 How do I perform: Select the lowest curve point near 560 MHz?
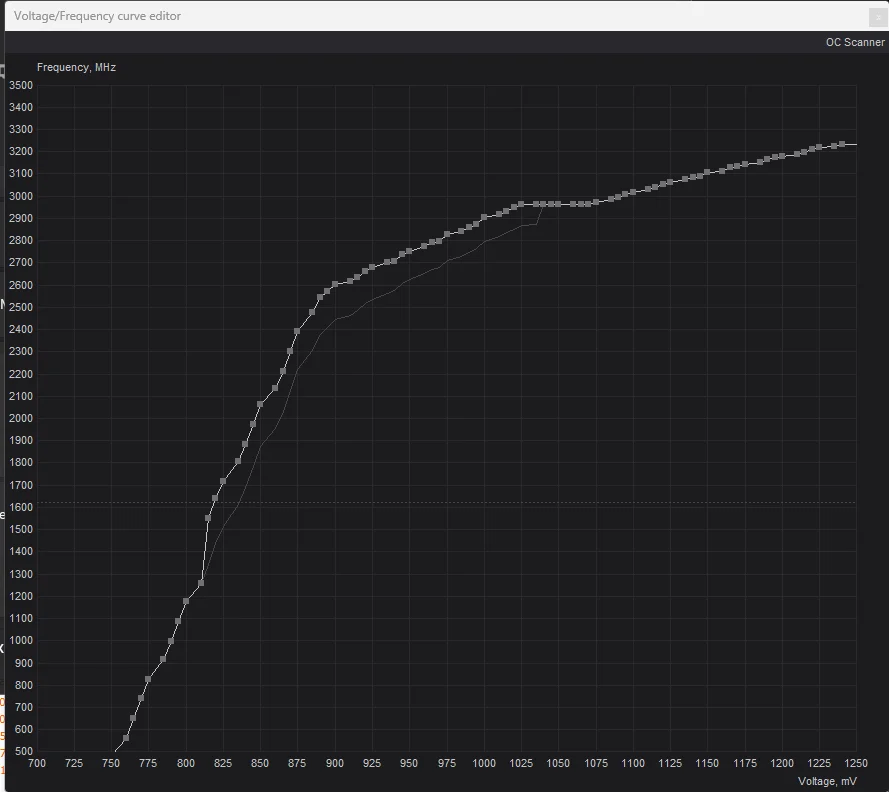pos(126,738)
